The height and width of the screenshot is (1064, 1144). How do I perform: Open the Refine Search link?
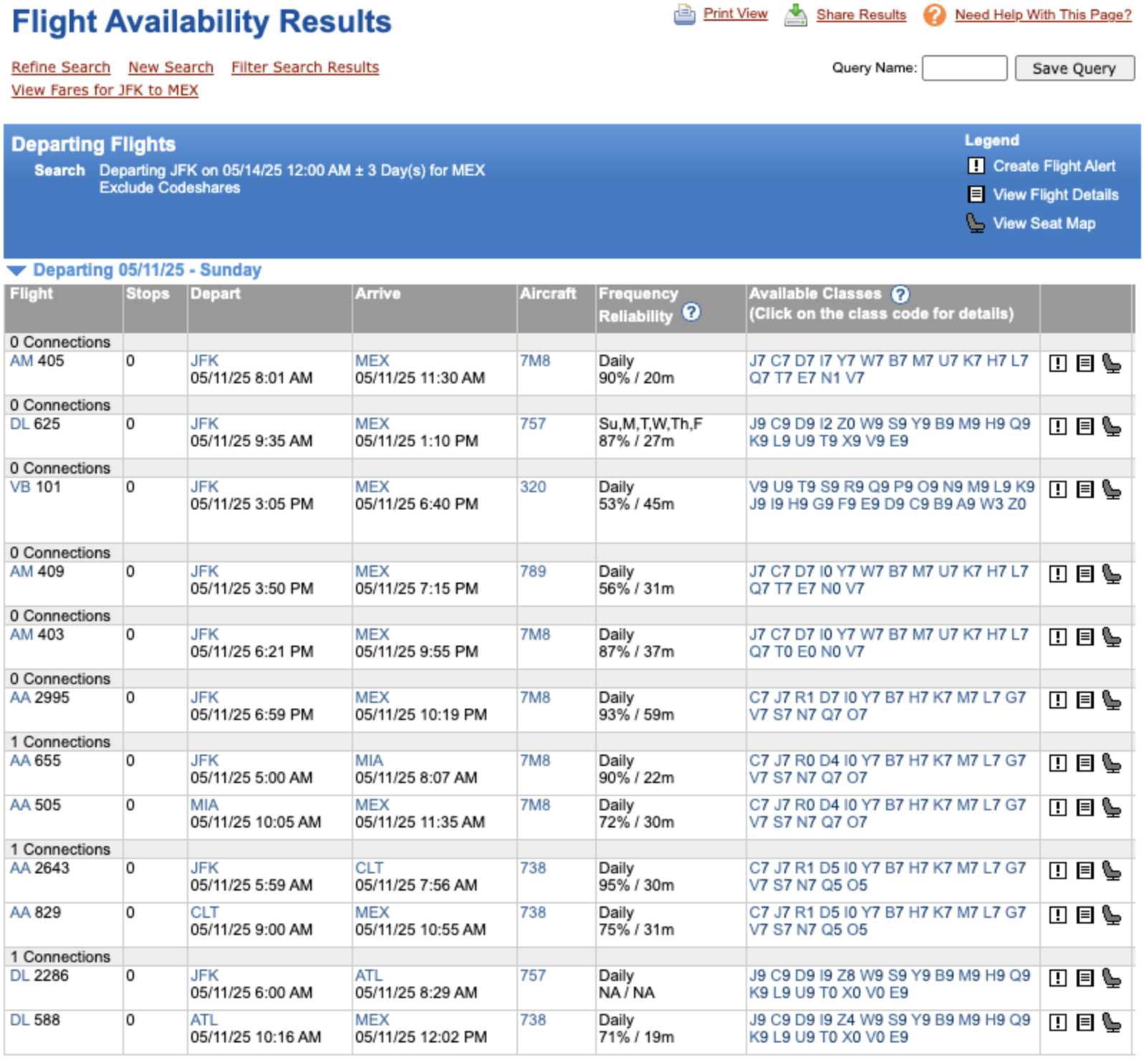click(x=61, y=67)
